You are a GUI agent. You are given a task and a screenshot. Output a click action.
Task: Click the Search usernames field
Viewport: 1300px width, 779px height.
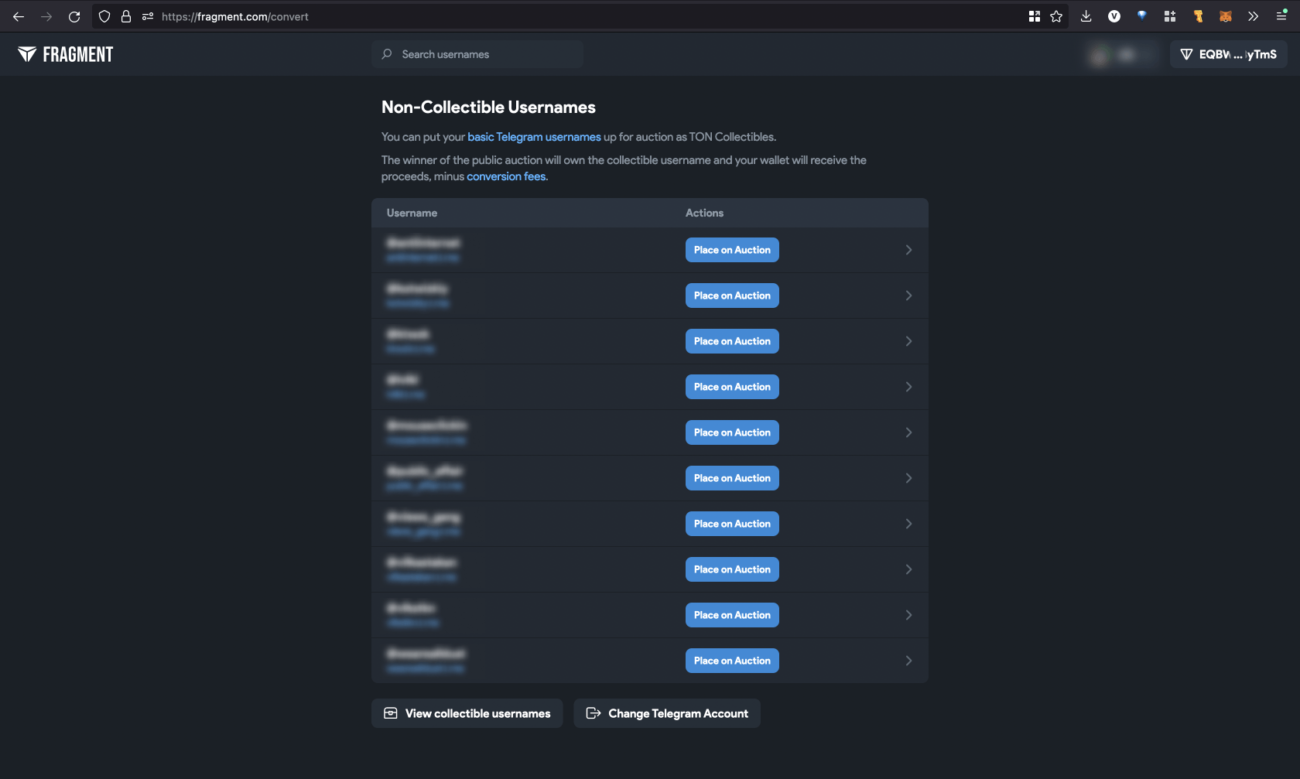point(477,54)
